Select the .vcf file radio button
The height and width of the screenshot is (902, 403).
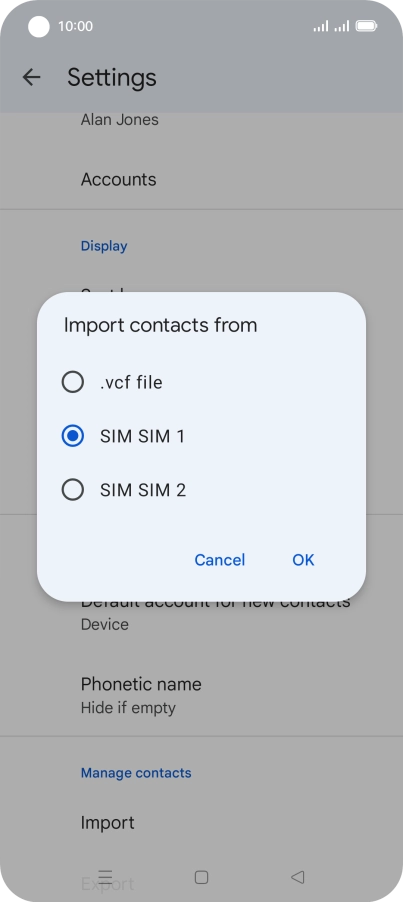[72, 382]
